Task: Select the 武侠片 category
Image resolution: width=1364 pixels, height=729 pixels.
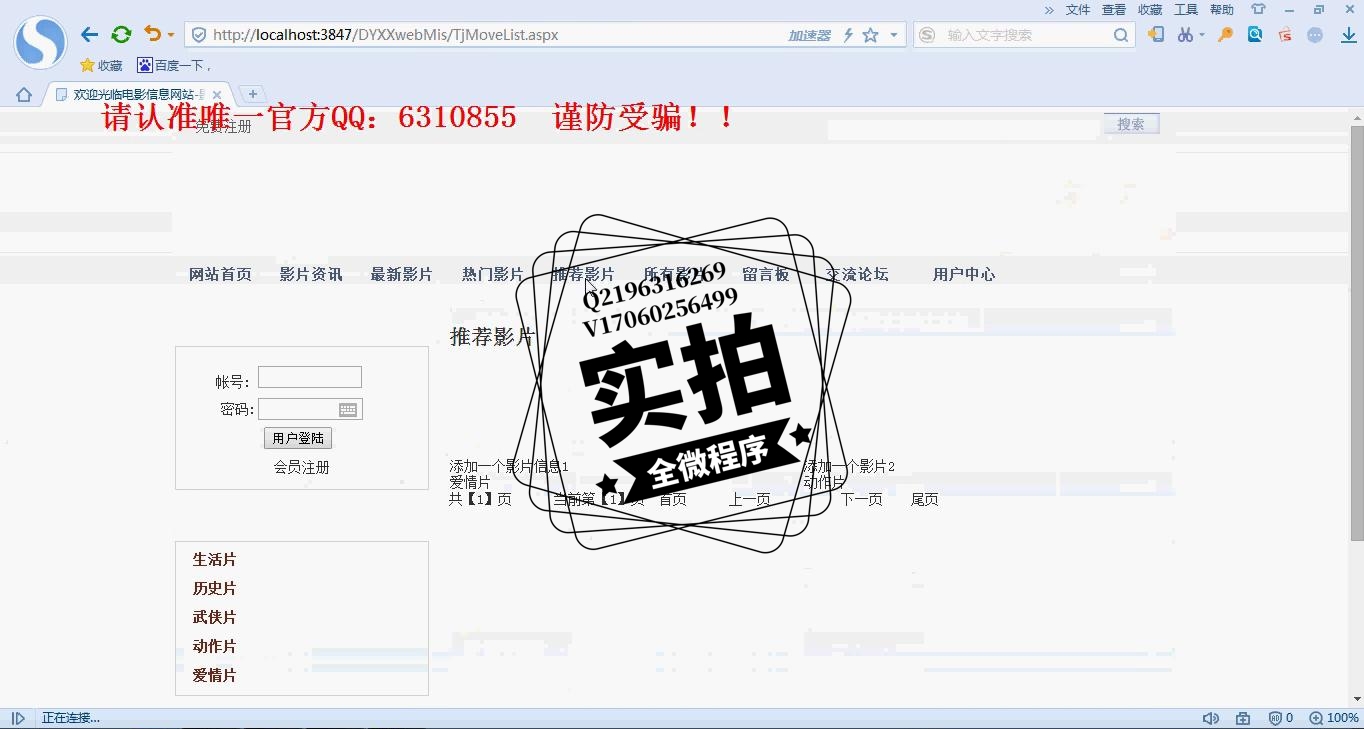Action: pos(214,618)
